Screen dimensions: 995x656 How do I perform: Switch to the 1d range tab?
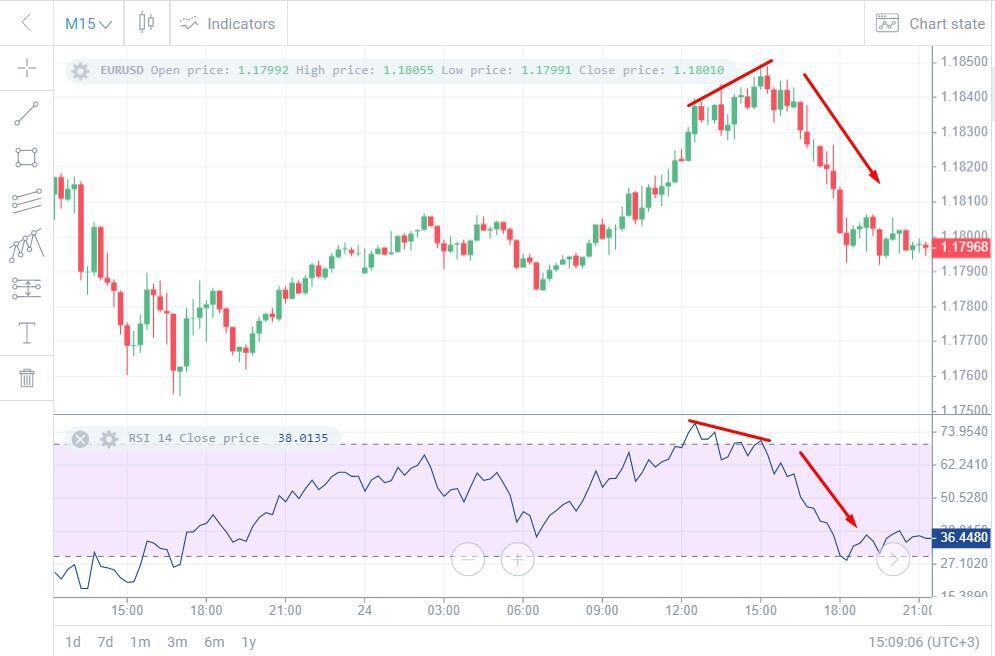(73, 641)
